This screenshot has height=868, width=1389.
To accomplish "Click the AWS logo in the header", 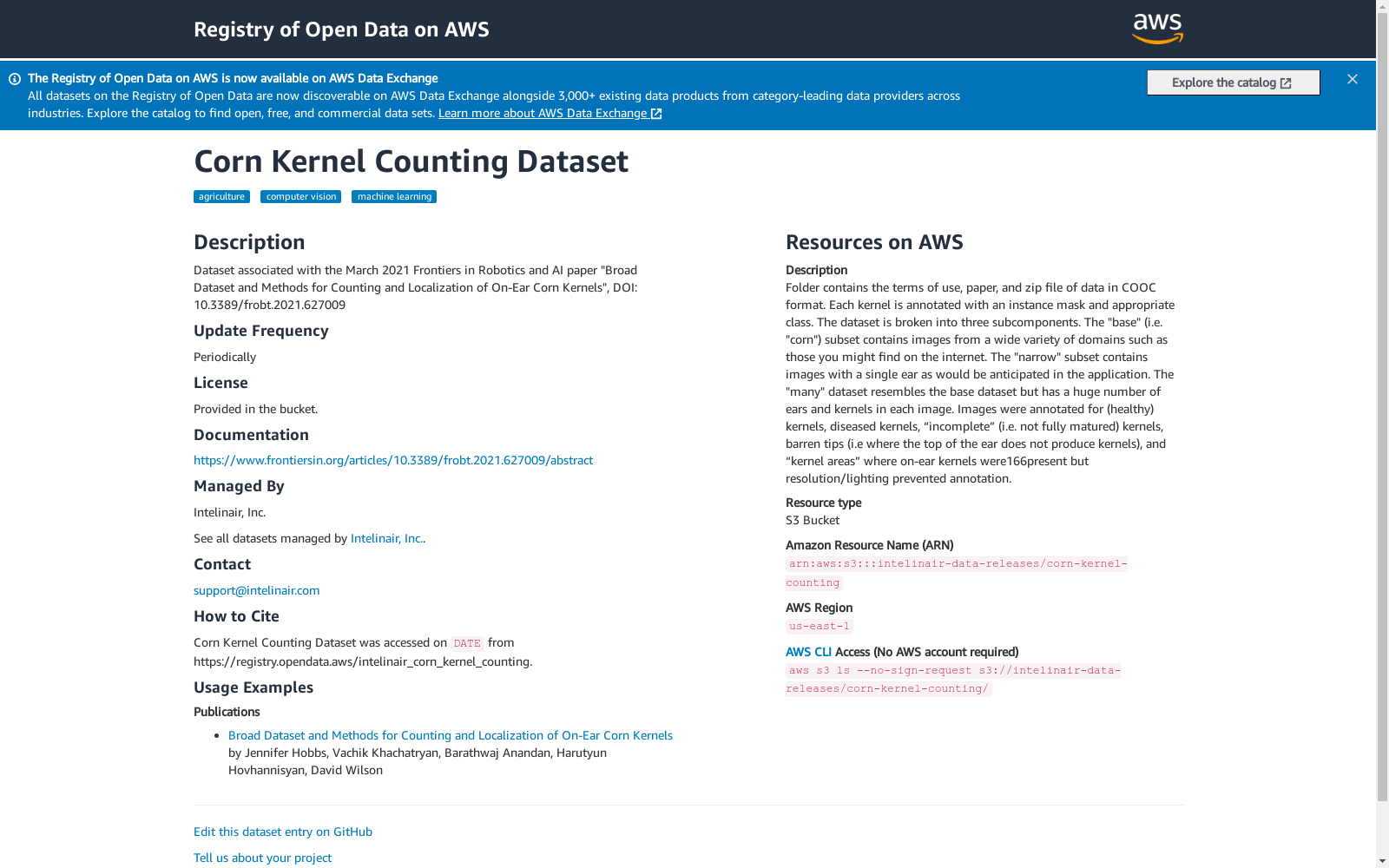I will tap(1157, 29).
